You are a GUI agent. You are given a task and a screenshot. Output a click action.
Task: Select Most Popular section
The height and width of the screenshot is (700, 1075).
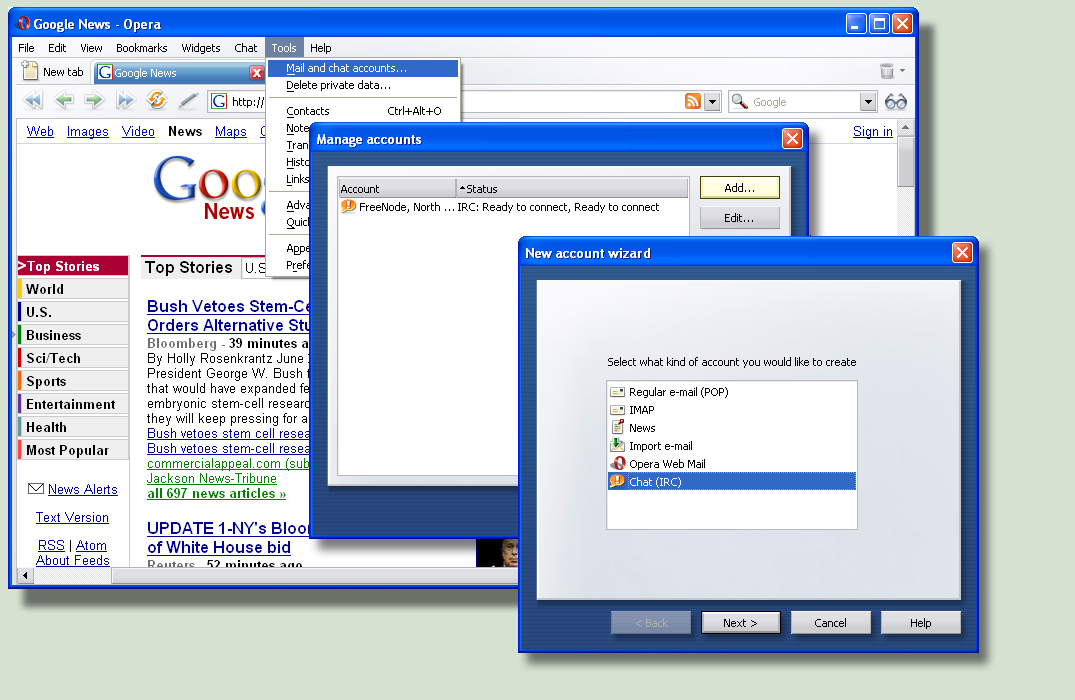pos(73,450)
